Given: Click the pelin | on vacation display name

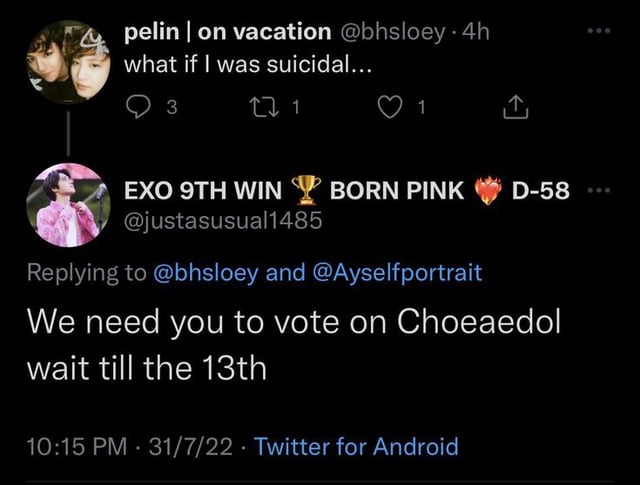Looking at the screenshot, I should tap(226, 33).
